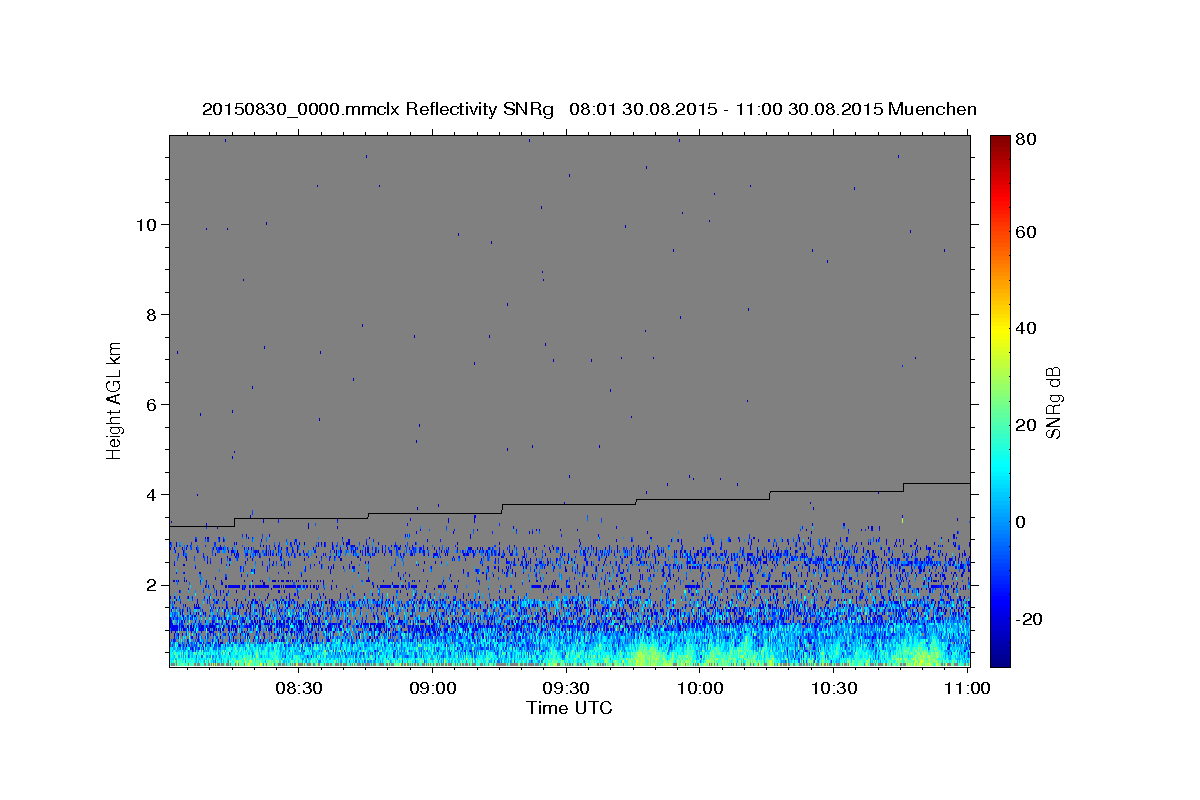This screenshot has height=800, width=1200.
Task: Click the height tick label 6
Action: 153,404
